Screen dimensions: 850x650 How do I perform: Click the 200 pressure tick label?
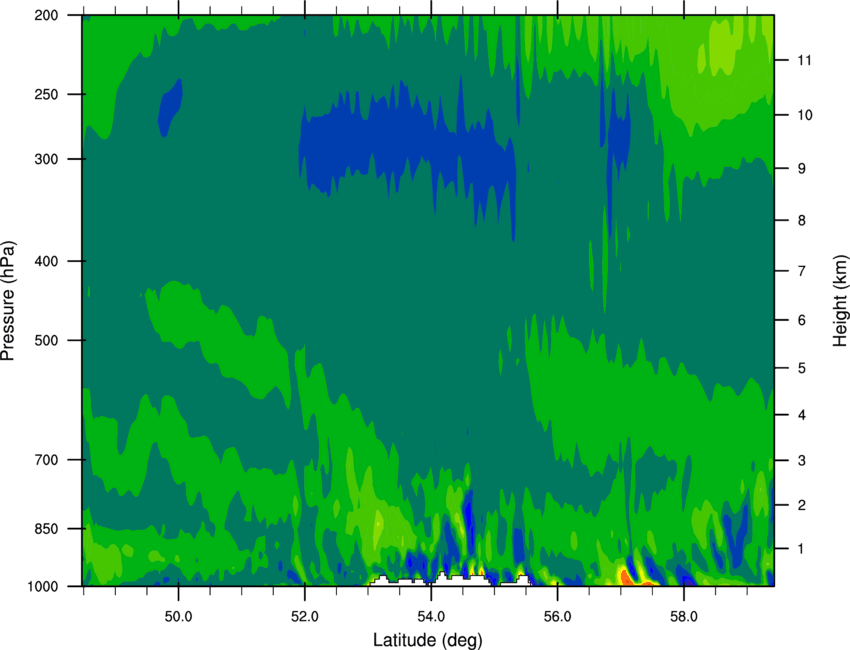coord(47,15)
